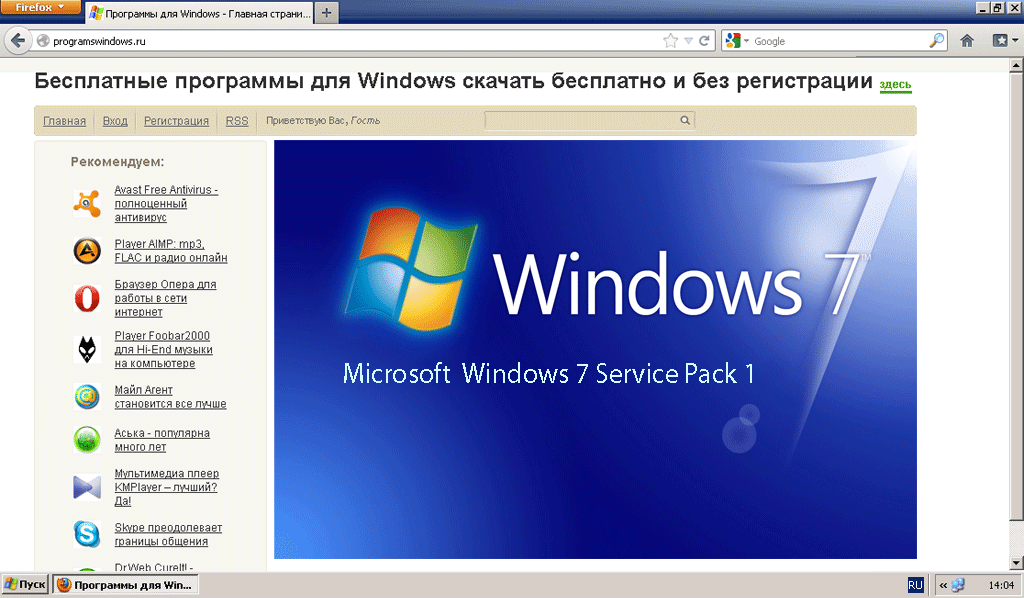Open Аська - популярна много лет link
The width and height of the screenshot is (1024, 598).
(x=162, y=440)
